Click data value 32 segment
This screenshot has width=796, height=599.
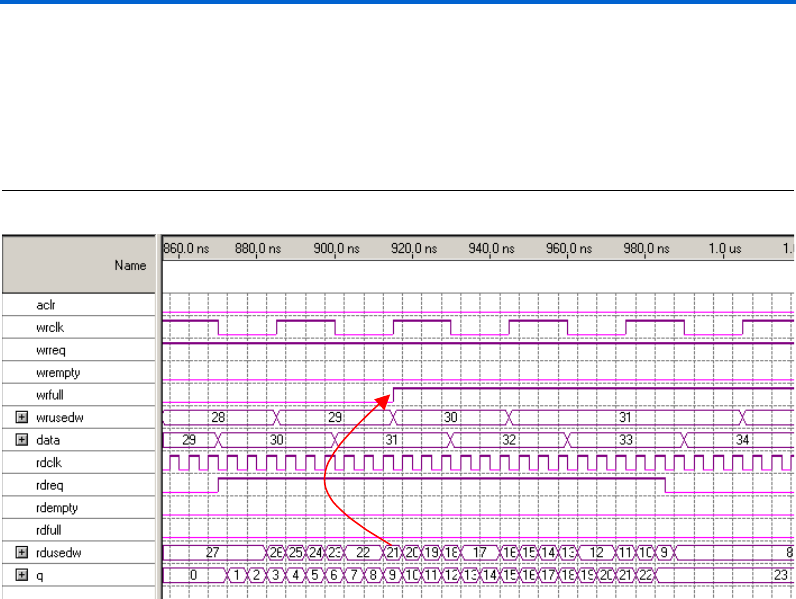pos(509,440)
